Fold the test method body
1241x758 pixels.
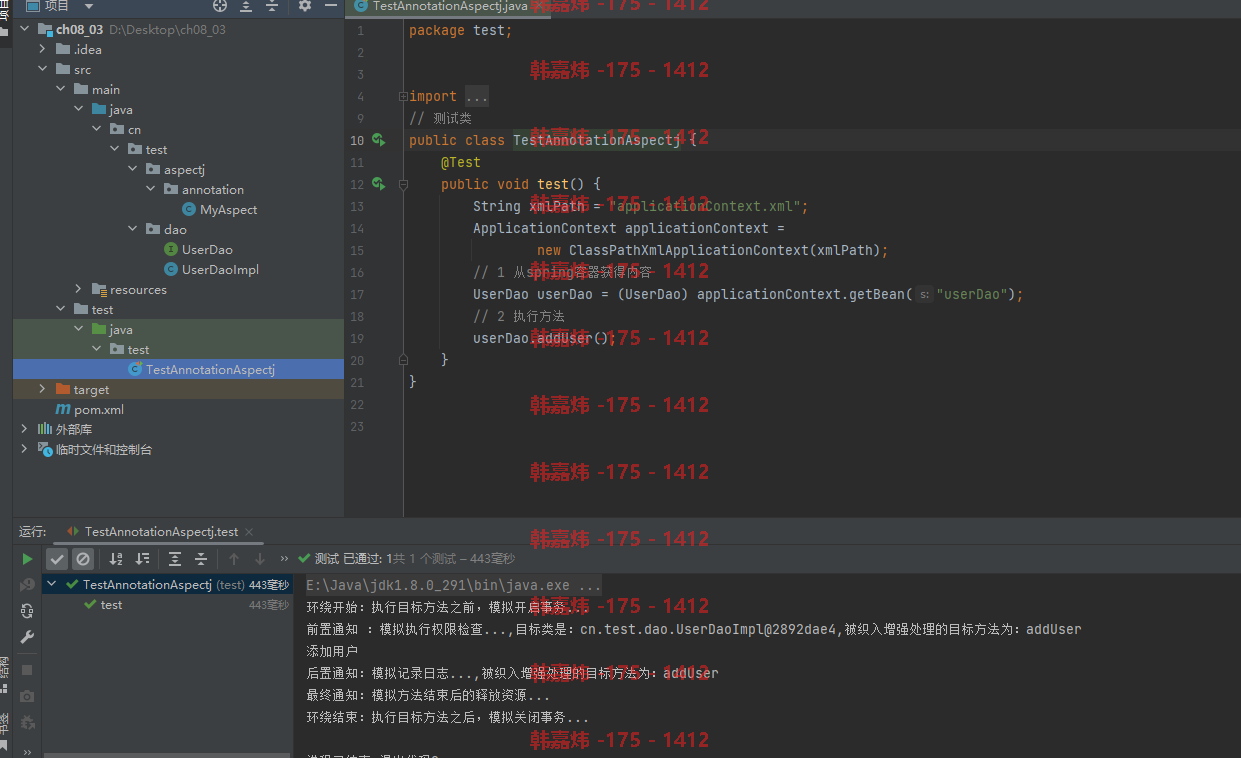click(403, 184)
